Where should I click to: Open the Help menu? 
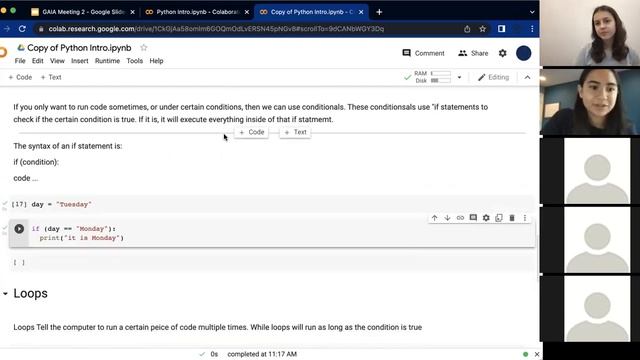coord(156,61)
